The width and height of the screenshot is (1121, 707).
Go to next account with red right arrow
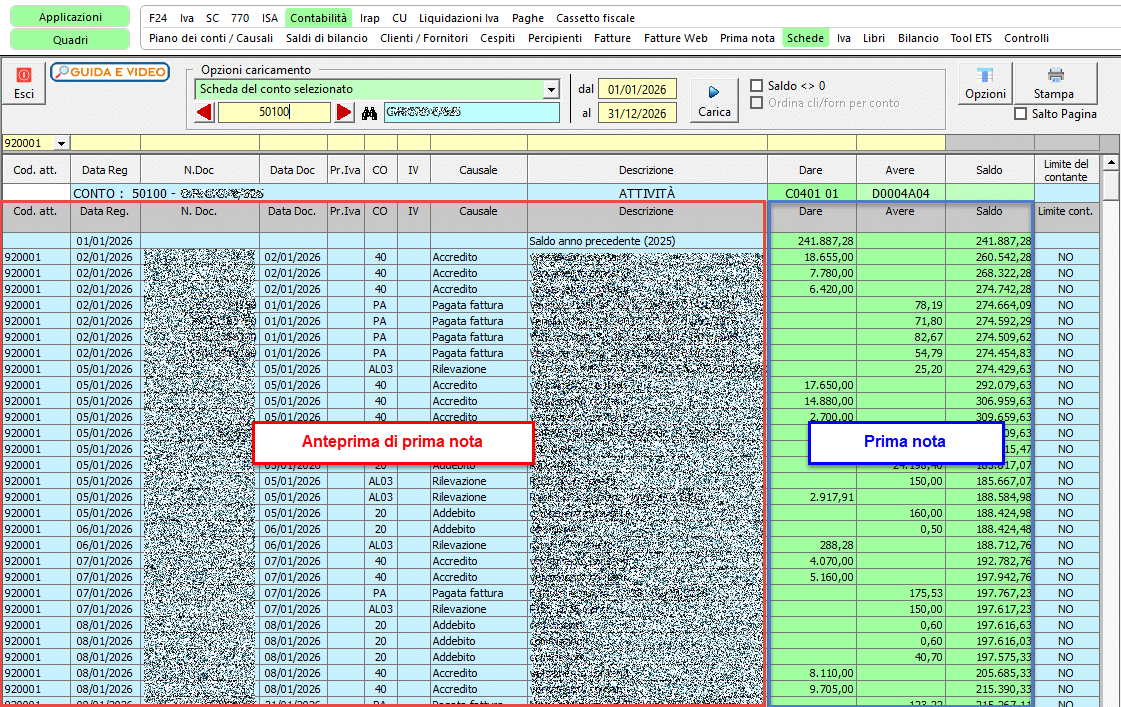344,112
